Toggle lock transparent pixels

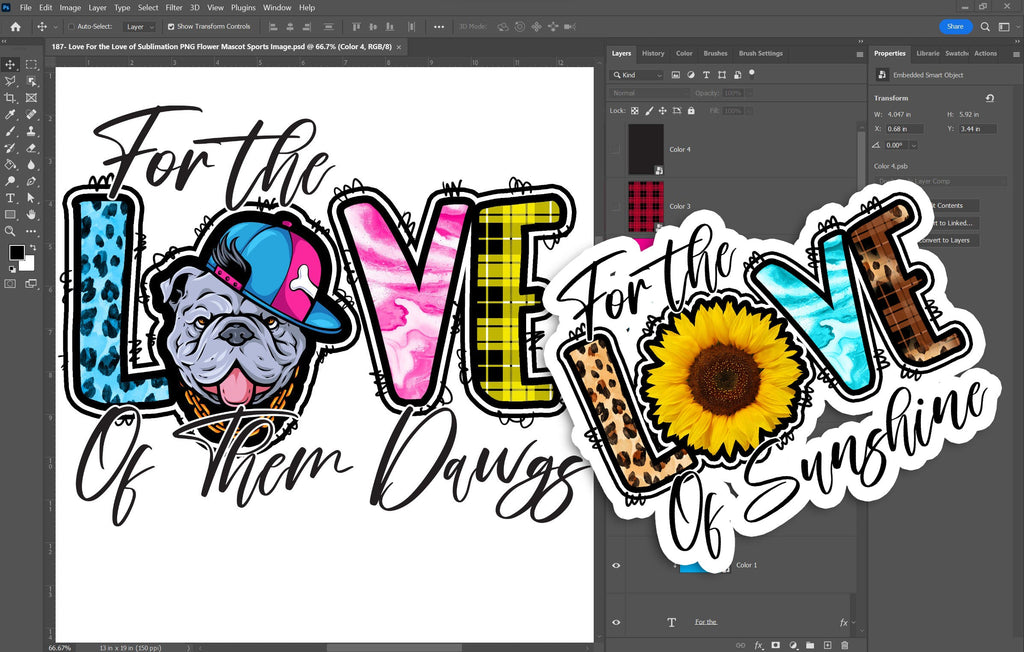(634, 111)
